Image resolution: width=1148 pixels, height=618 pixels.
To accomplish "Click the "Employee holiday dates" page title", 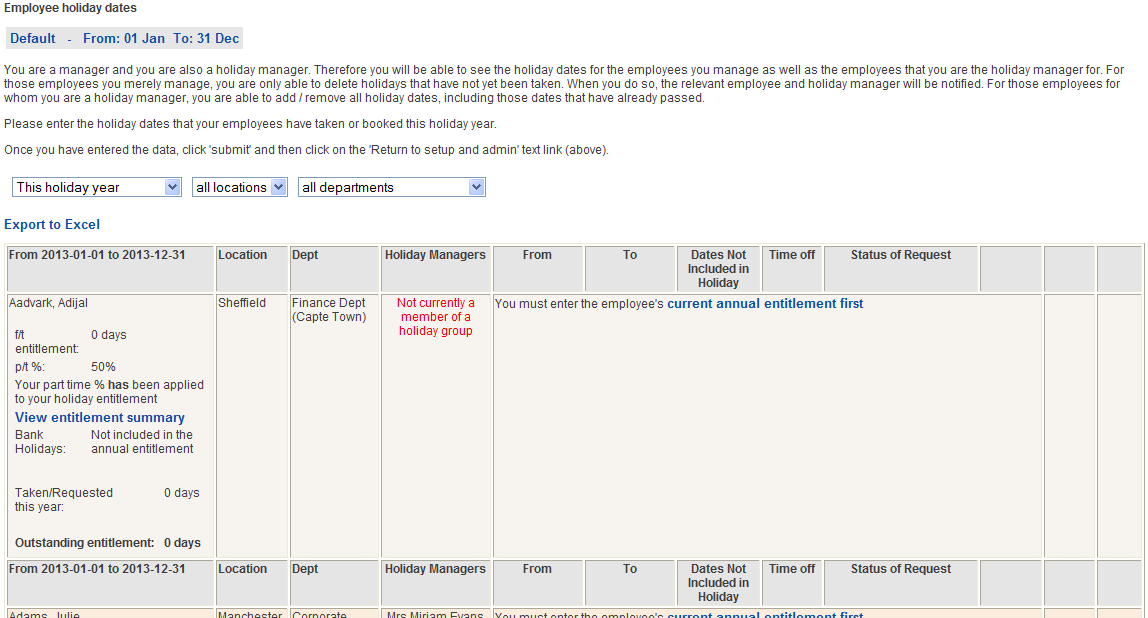I will 71,8.
